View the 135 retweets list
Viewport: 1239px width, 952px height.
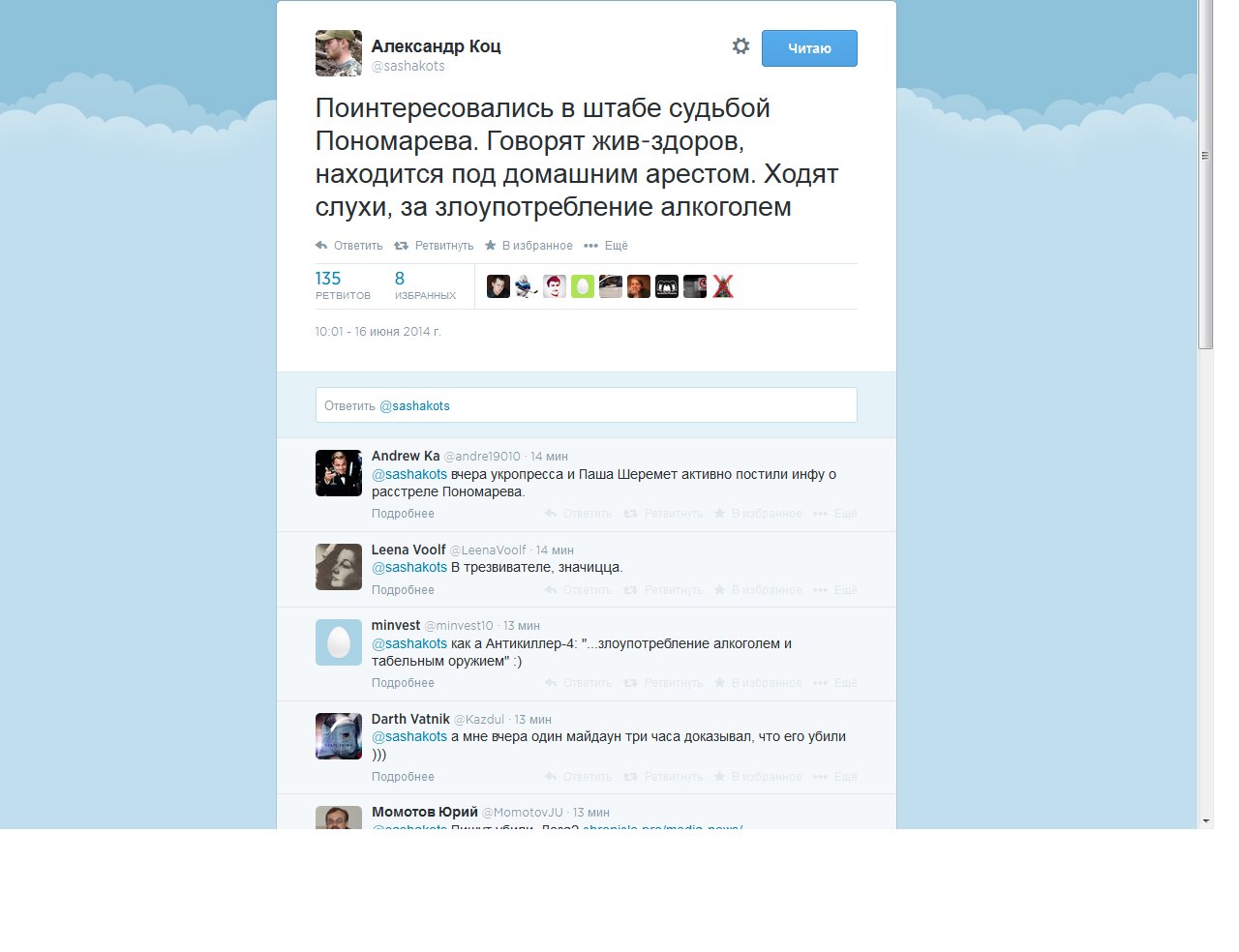[343, 285]
